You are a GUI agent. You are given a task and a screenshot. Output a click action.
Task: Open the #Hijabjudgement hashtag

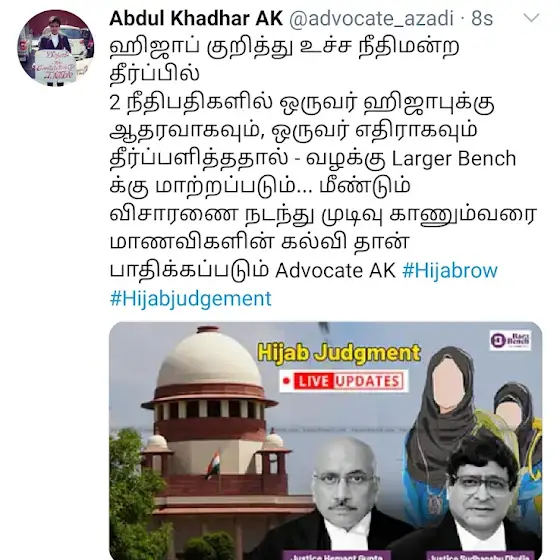(191, 299)
